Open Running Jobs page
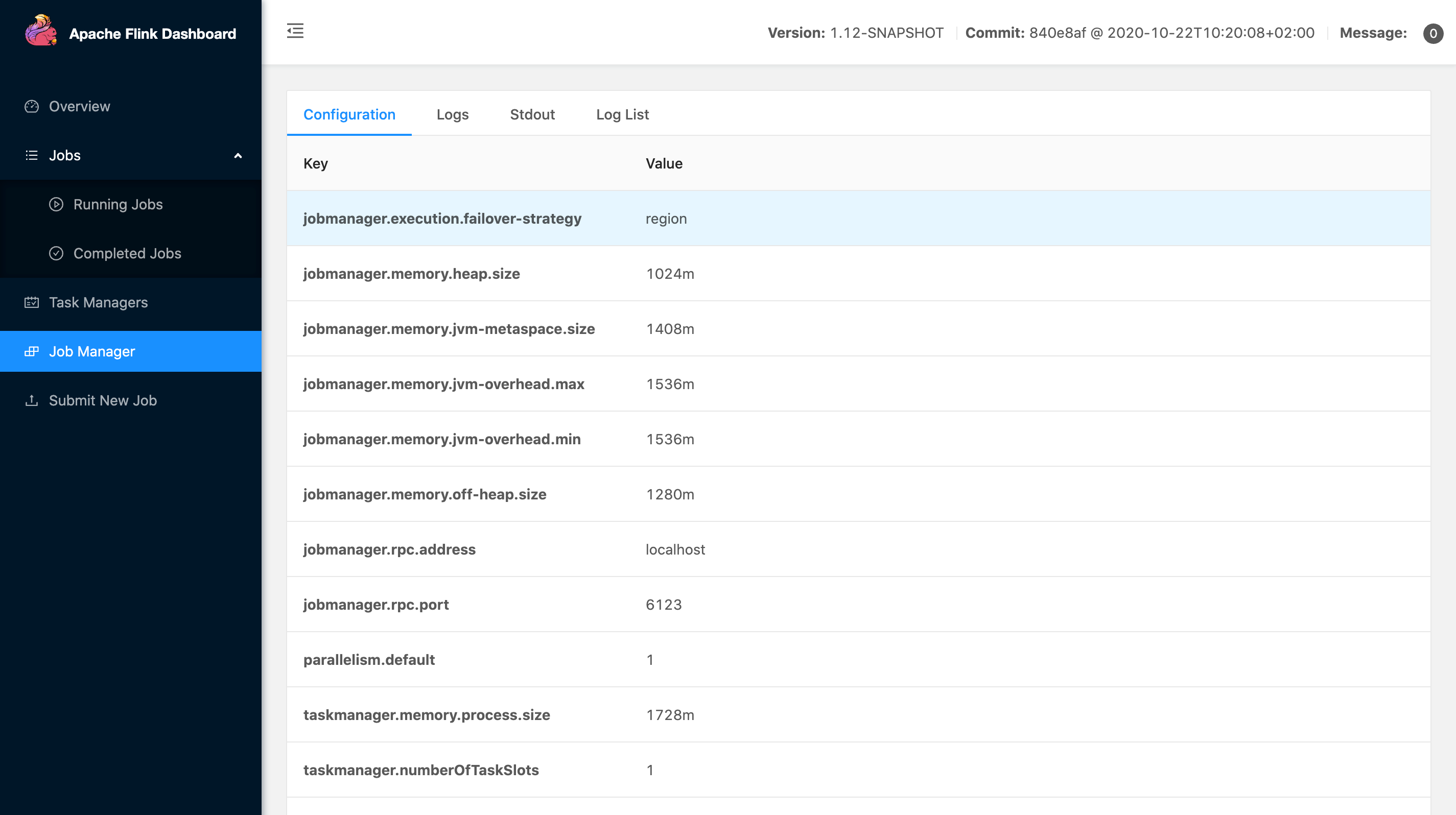Image resolution: width=1456 pixels, height=815 pixels. tap(118, 204)
